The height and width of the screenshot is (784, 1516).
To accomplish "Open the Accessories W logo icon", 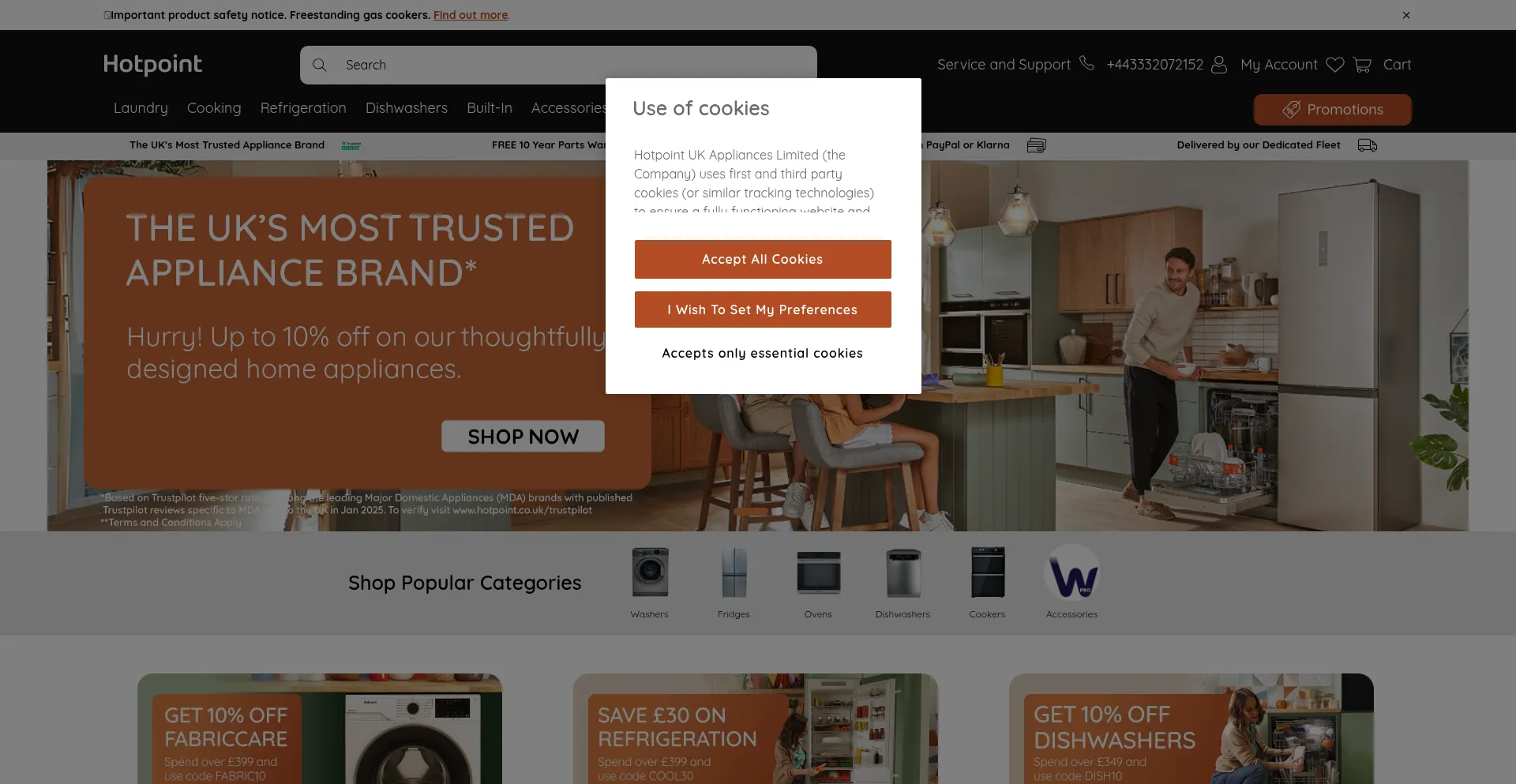I will click(x=1071, y=572).
